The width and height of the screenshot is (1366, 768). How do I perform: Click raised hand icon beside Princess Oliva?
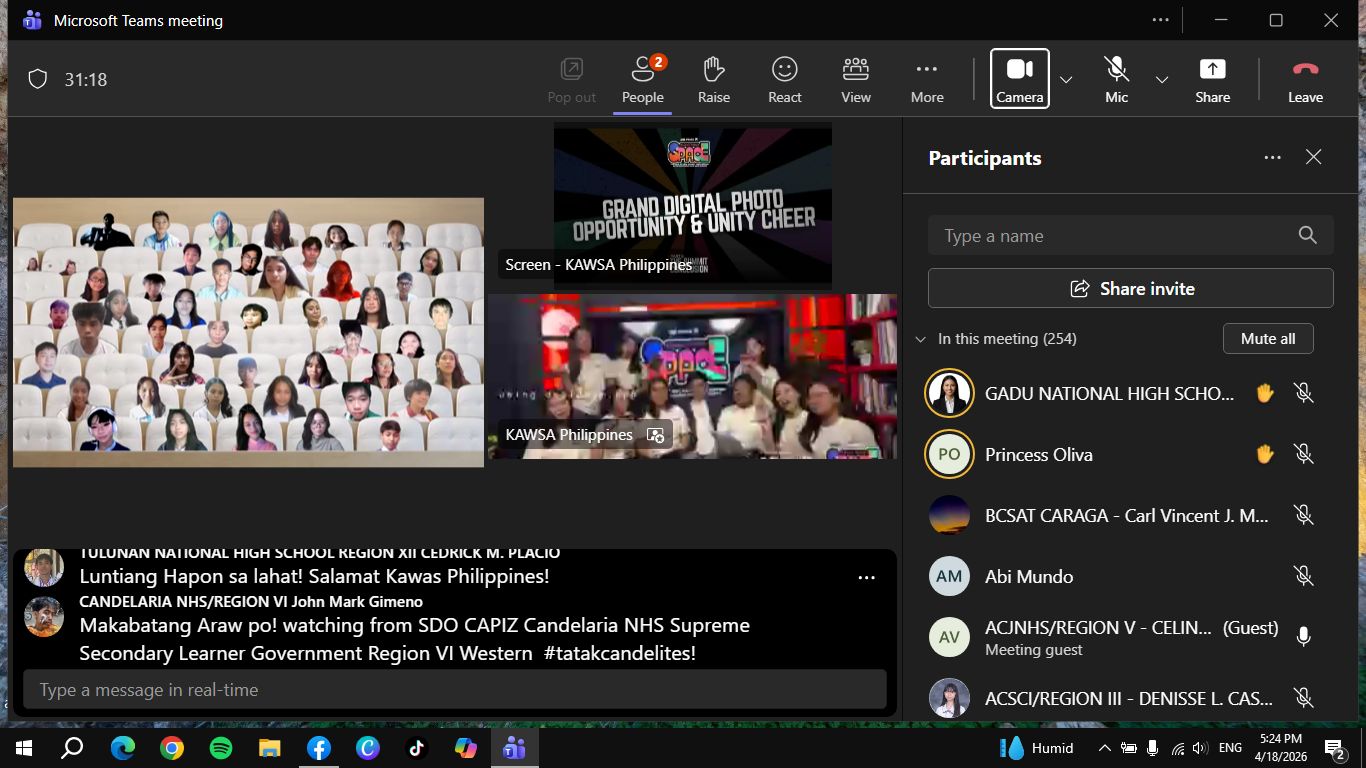pos(1265,454)
